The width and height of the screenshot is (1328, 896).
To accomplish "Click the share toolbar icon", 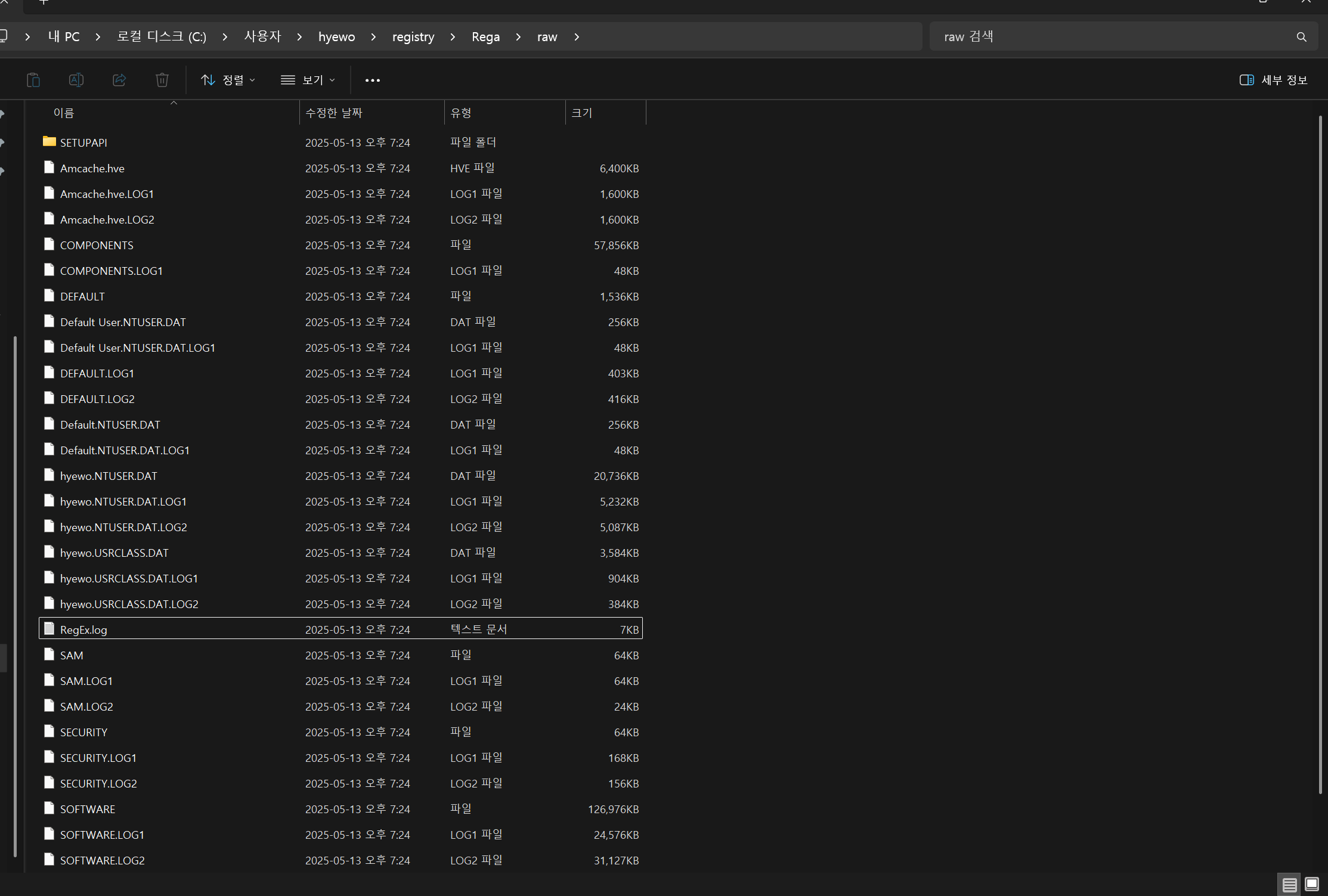I will coord(119,80).
